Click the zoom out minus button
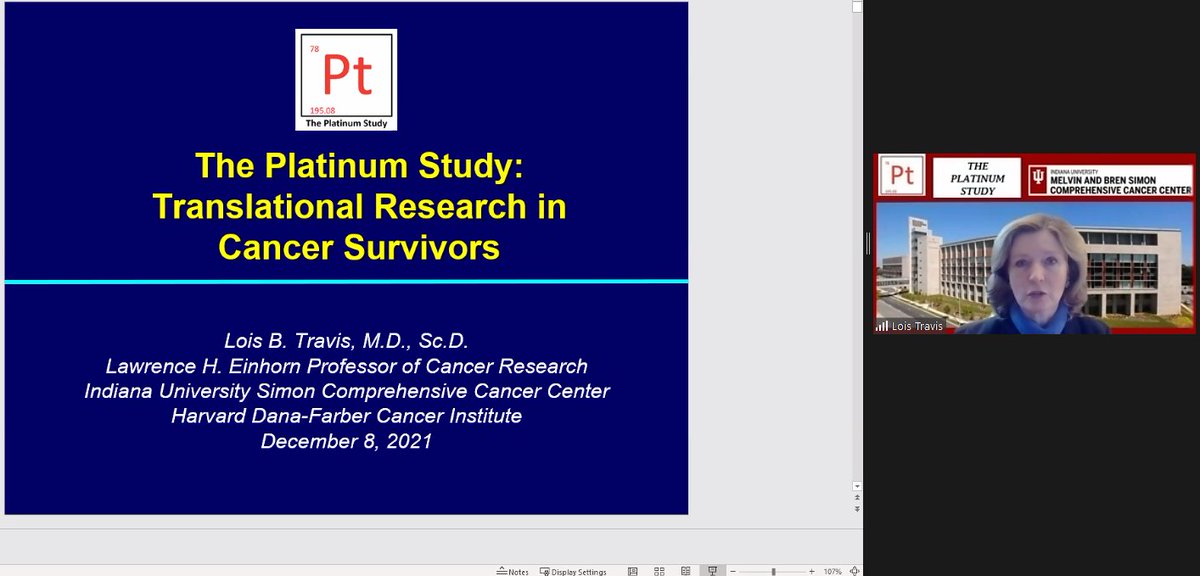Screen dimensions: 1200x576 [x=733, y=572]
